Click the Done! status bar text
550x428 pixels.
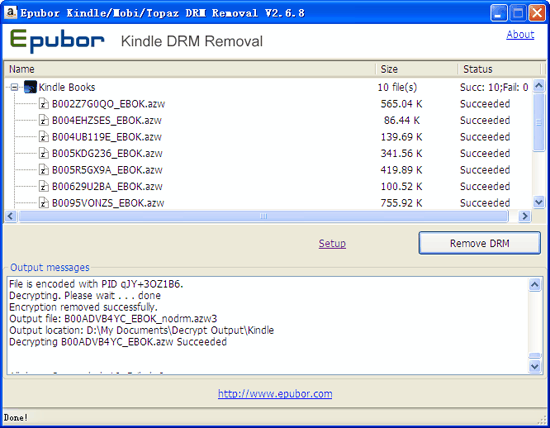click(15, 418)
